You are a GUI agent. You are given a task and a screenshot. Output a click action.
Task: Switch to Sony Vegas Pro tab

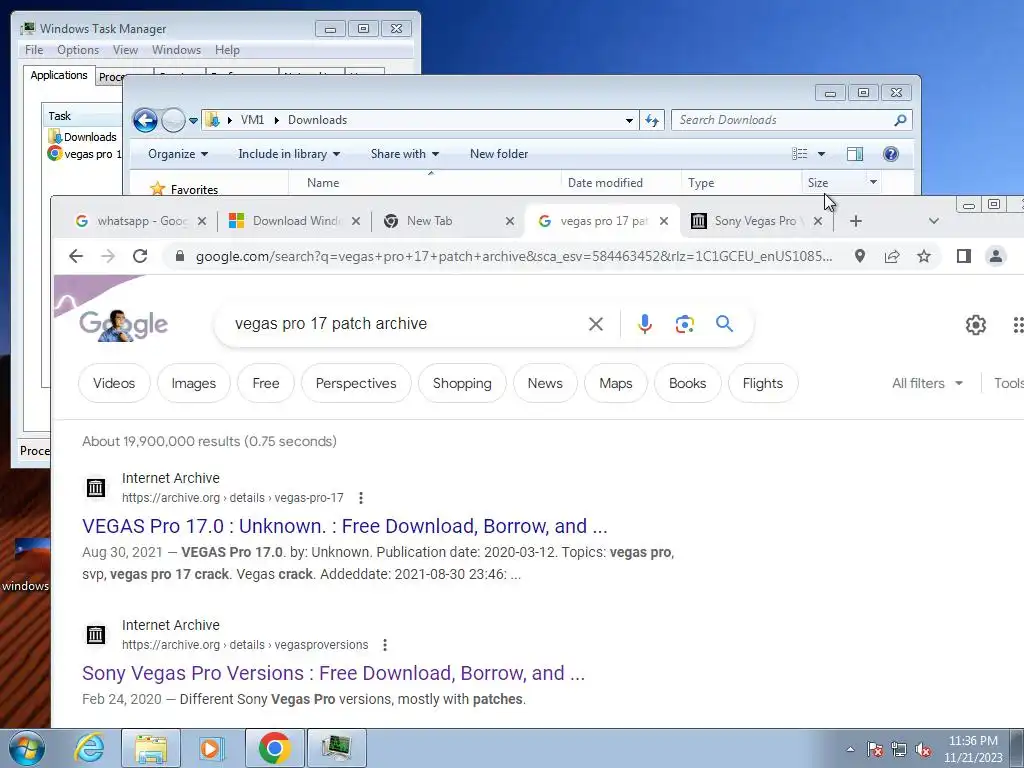pos(756,221)
